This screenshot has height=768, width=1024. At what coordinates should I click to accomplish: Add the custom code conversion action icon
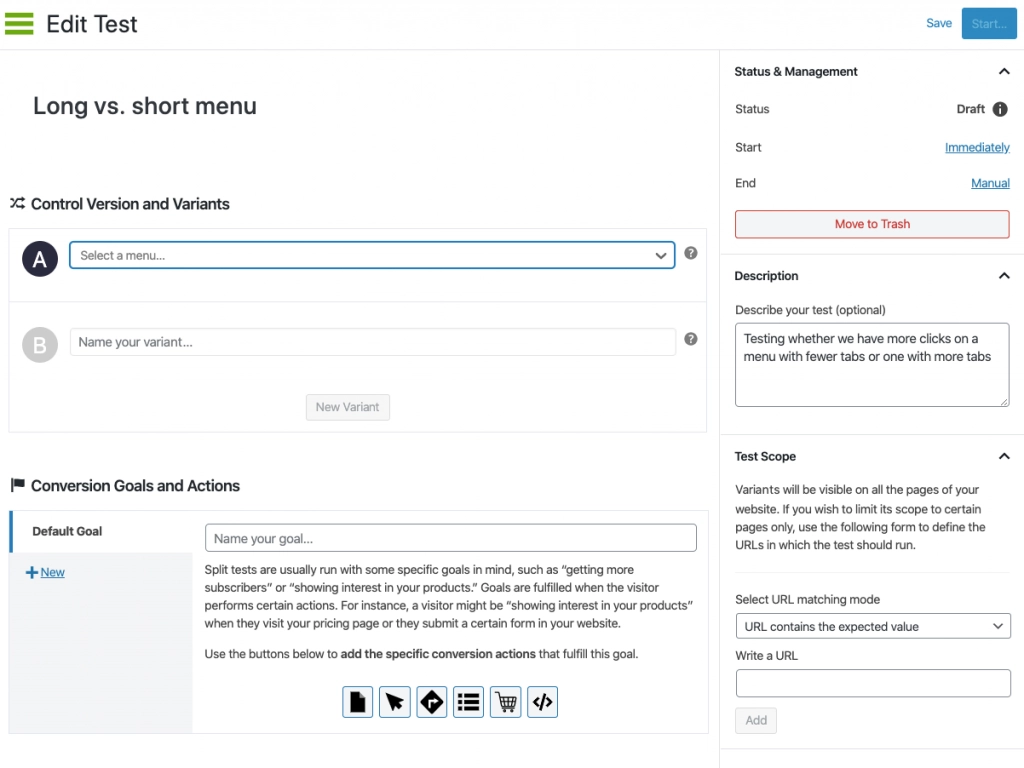click(x=543, y=702)
